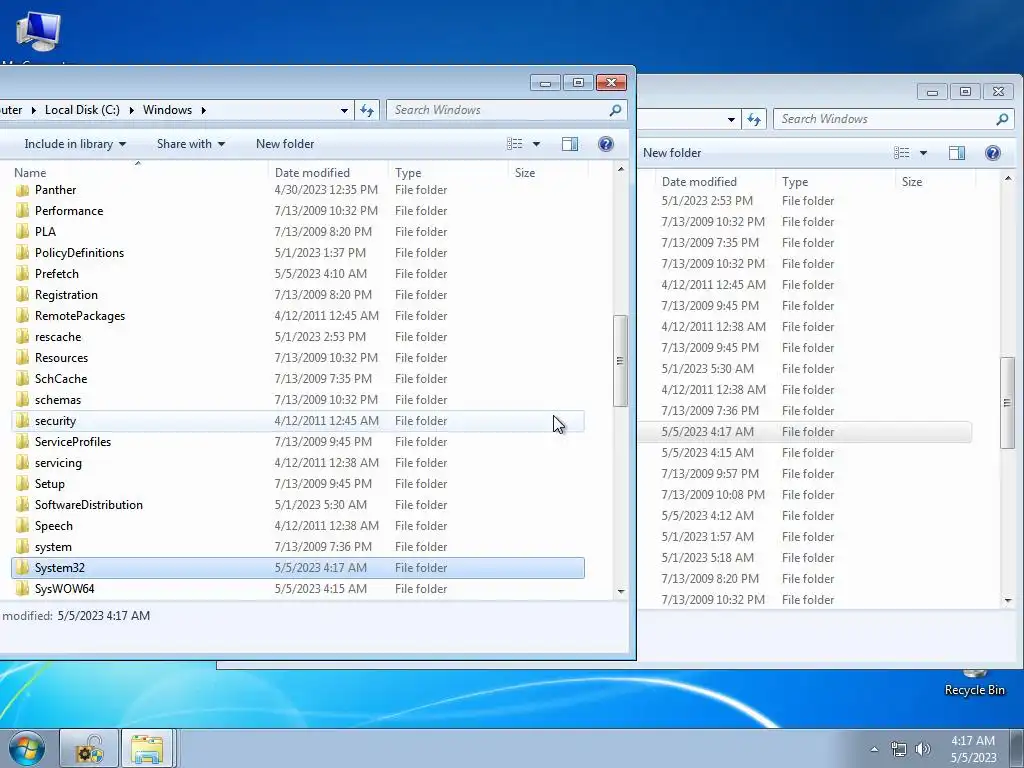Open Help in the back explorer window
Viewport: 1024px width, 768px height.
(x=993, y=153)
